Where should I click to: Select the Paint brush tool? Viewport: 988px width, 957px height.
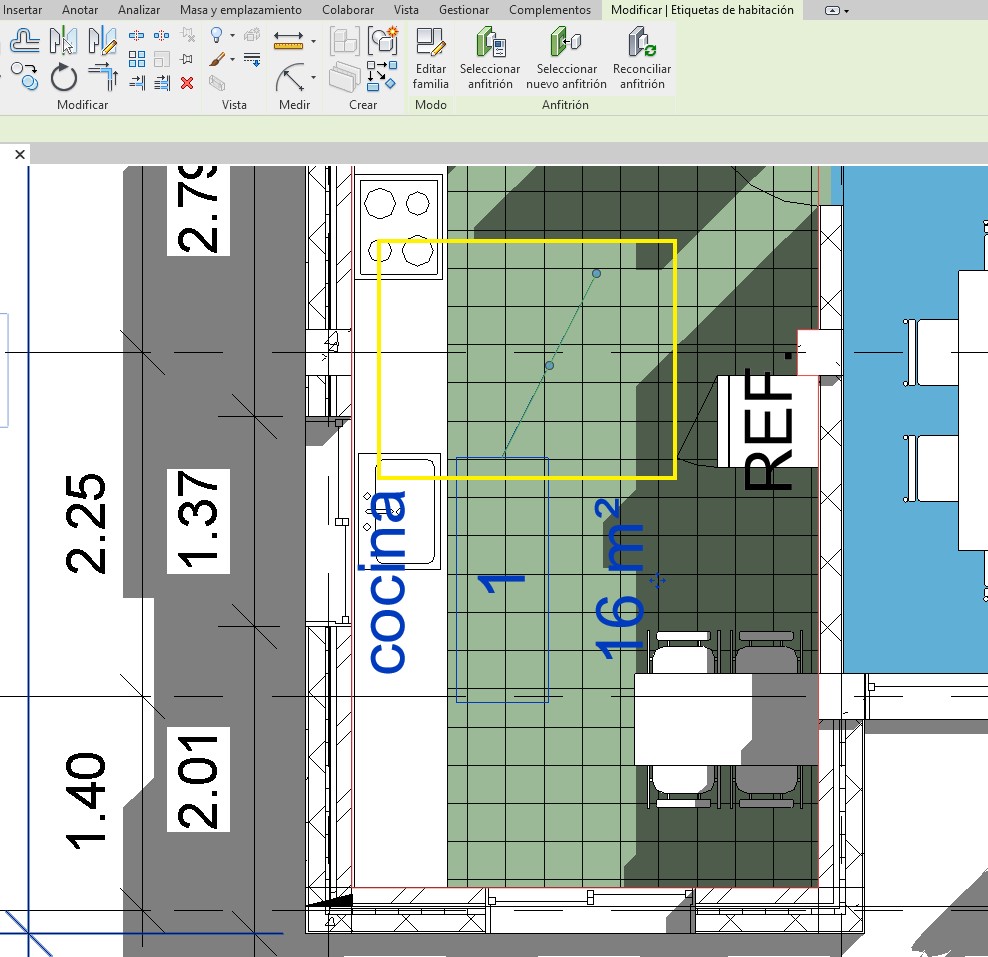[x=216, y=59]
